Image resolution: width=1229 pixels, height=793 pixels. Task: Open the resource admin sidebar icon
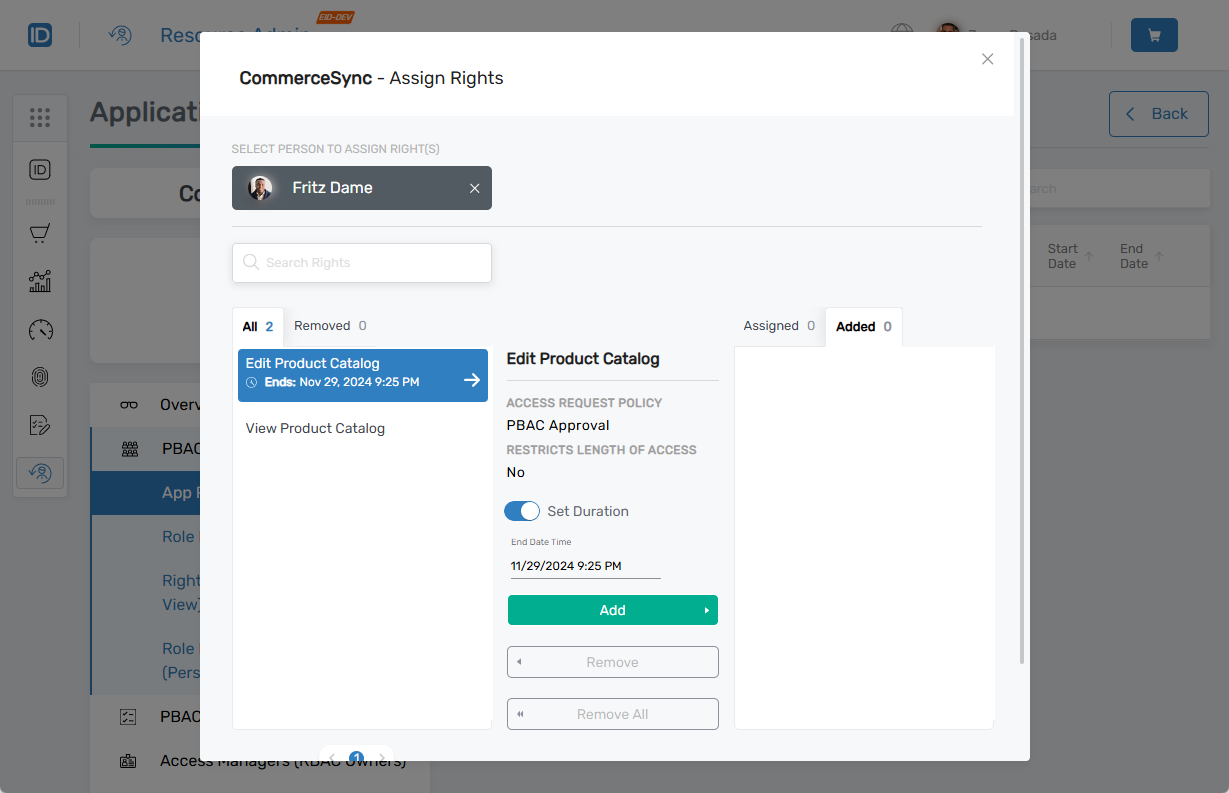click(x=40, y=473)
